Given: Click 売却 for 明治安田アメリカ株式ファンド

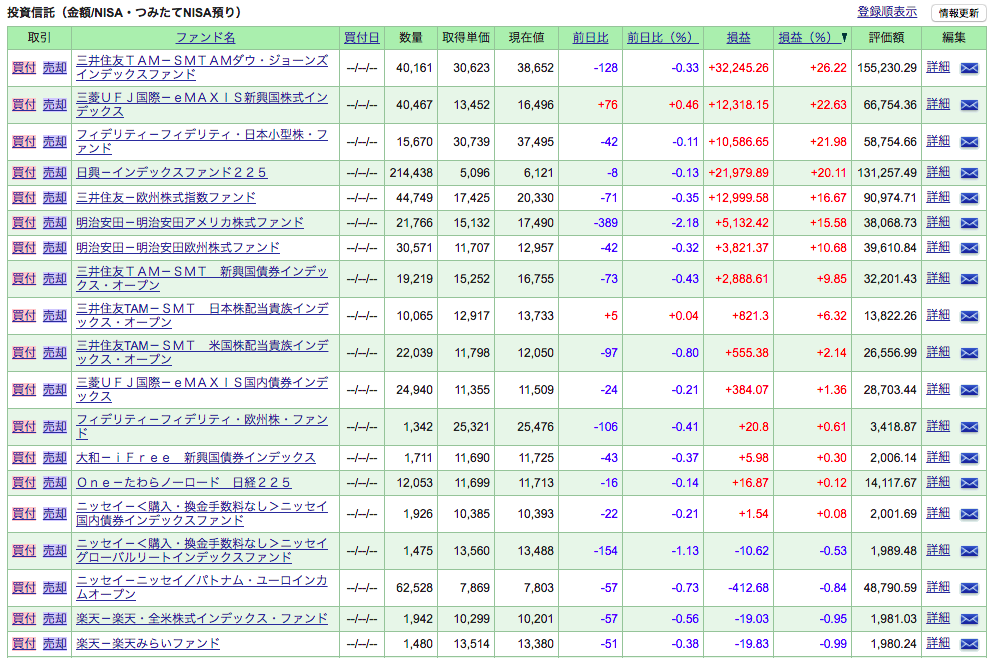Looking at the screenshot, I should click(55, 223).
